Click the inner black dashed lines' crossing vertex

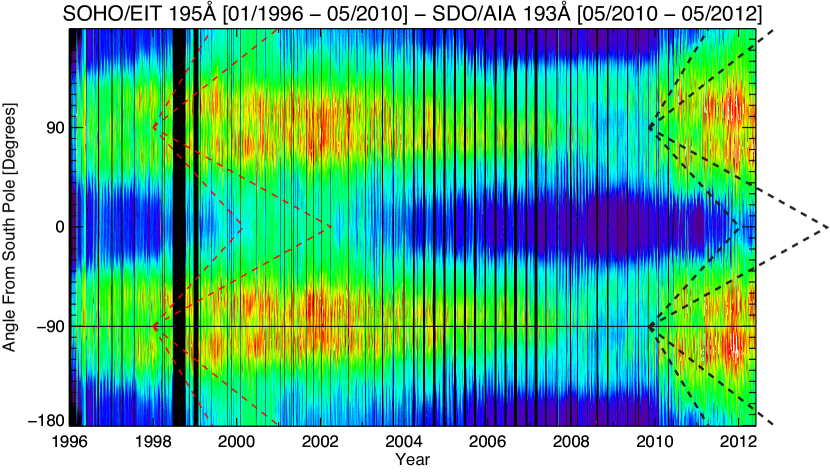739,227
